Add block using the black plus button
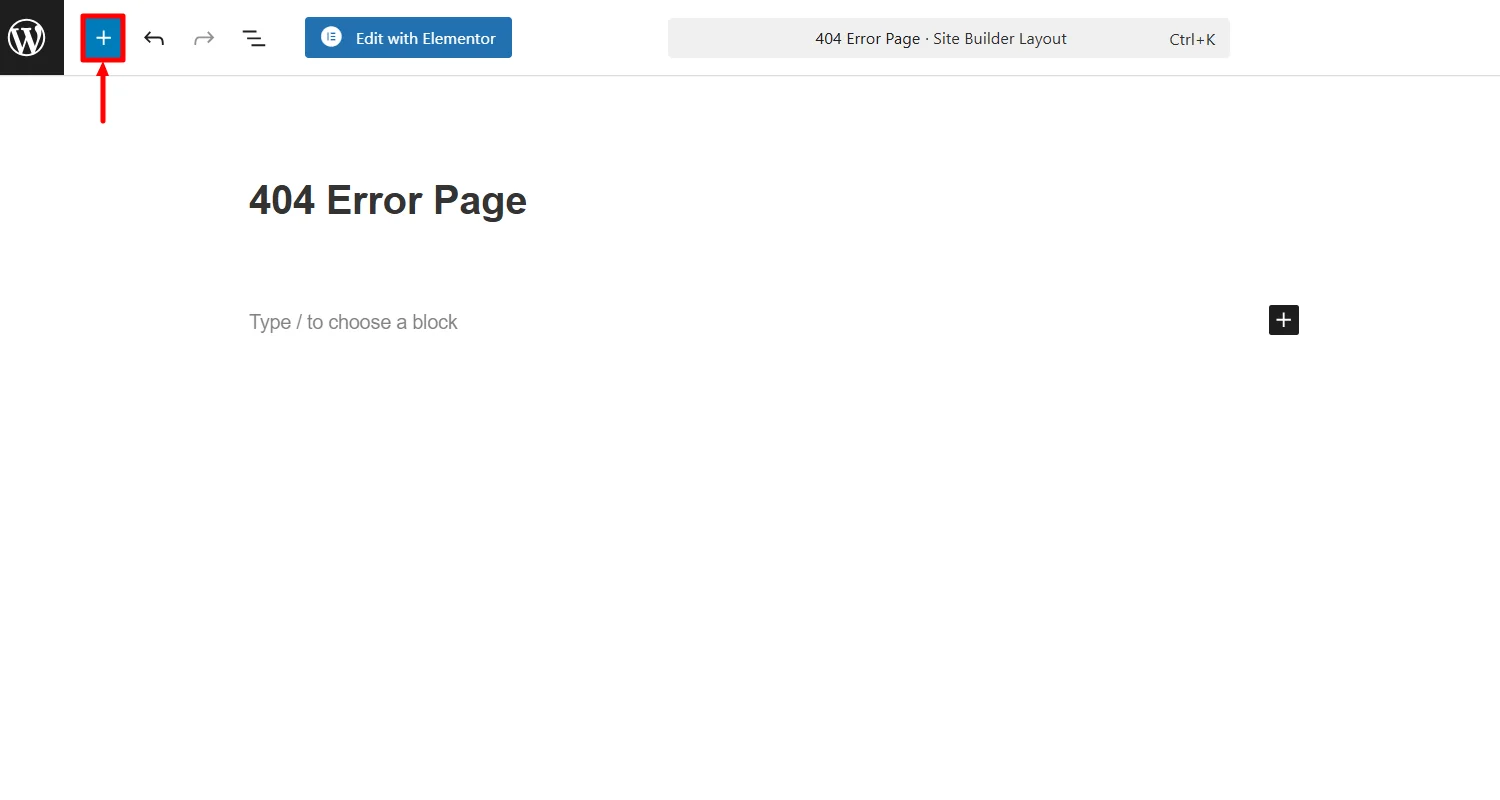 (1284, 320)
